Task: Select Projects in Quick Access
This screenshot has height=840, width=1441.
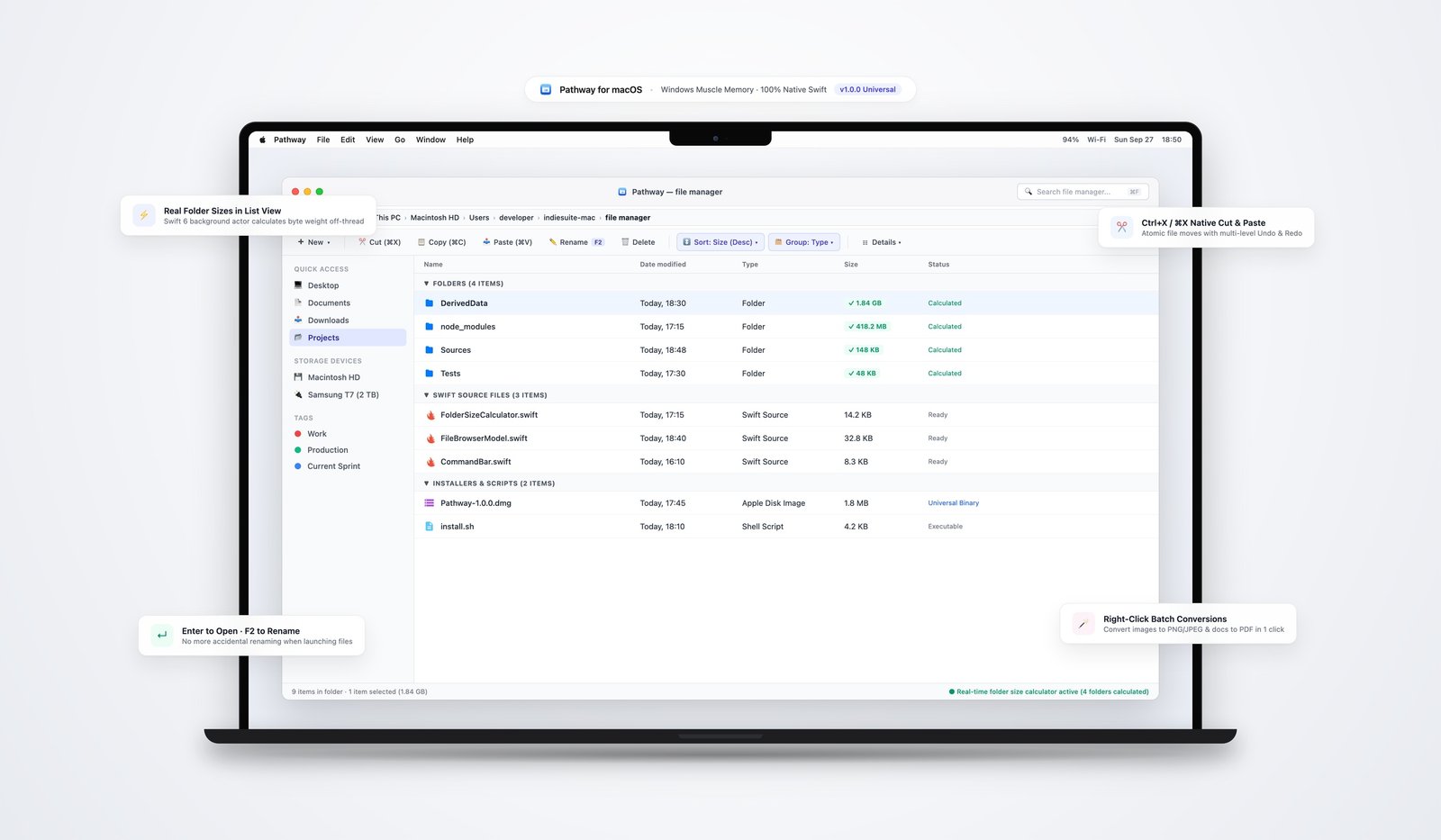Action: pos(348,338)
